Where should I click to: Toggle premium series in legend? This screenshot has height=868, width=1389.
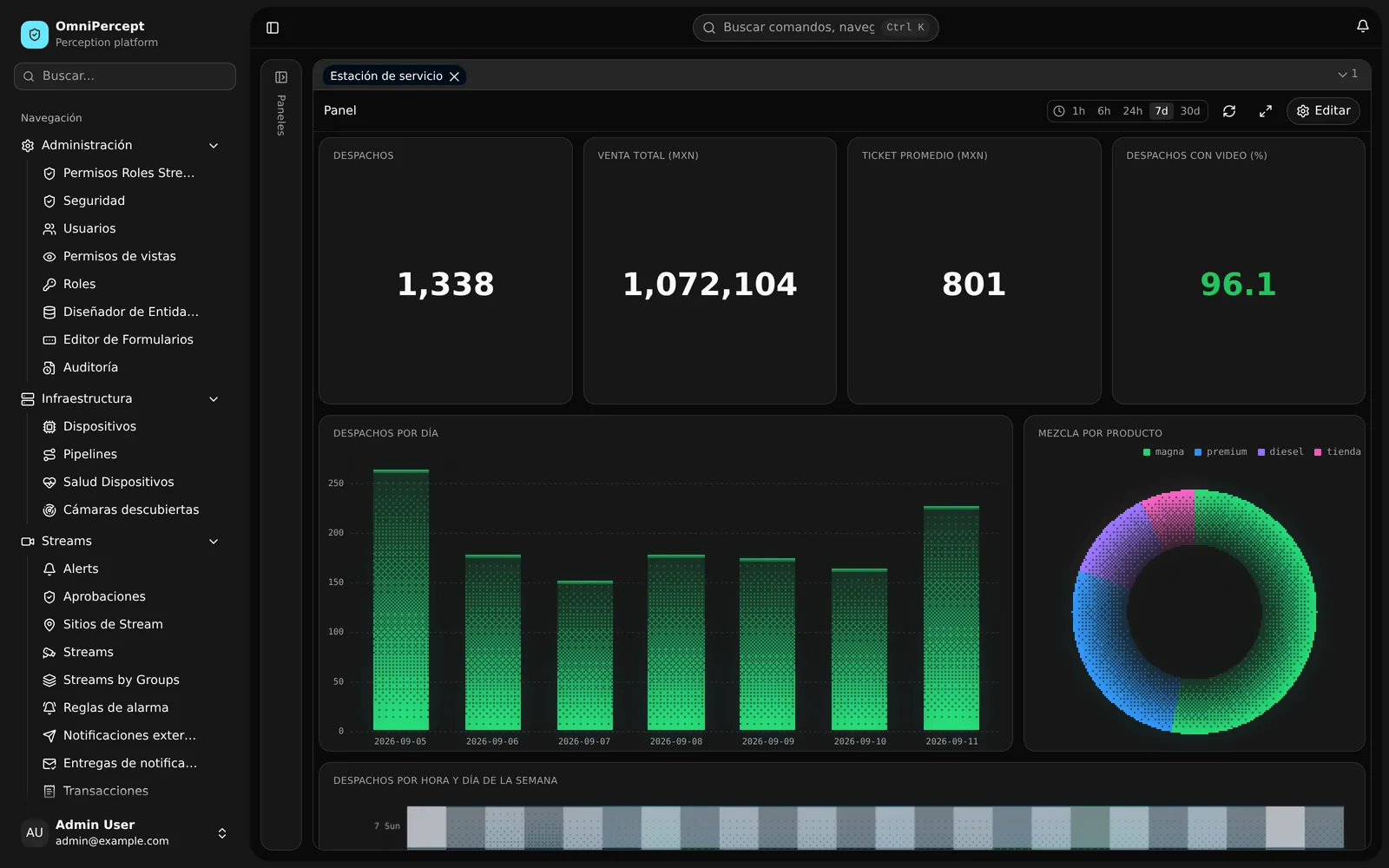pyautogui.click(x=1221, y=452)
